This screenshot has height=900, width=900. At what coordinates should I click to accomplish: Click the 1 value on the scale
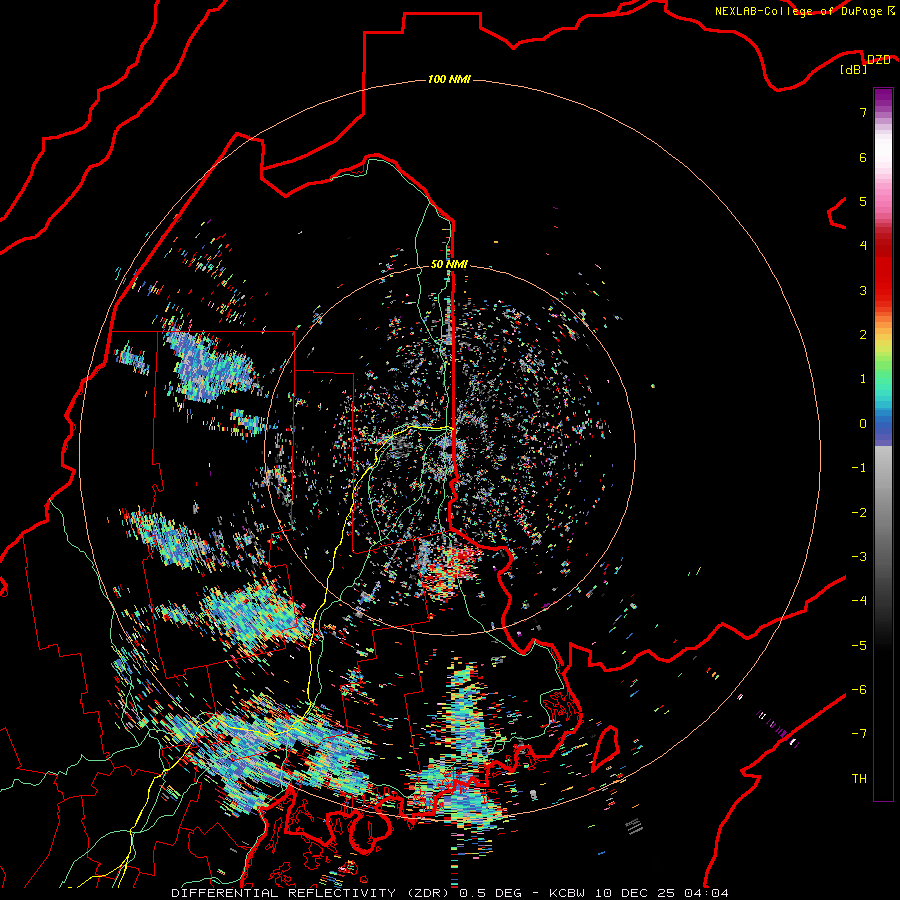pyautogui.click(x=863, y=379)
